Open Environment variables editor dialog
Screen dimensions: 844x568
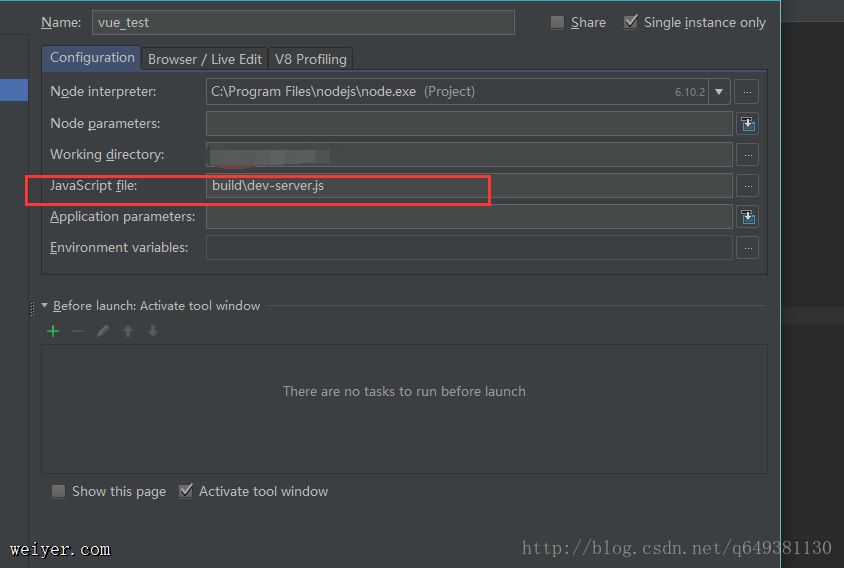pyautogui.click(x=747, y=248)
